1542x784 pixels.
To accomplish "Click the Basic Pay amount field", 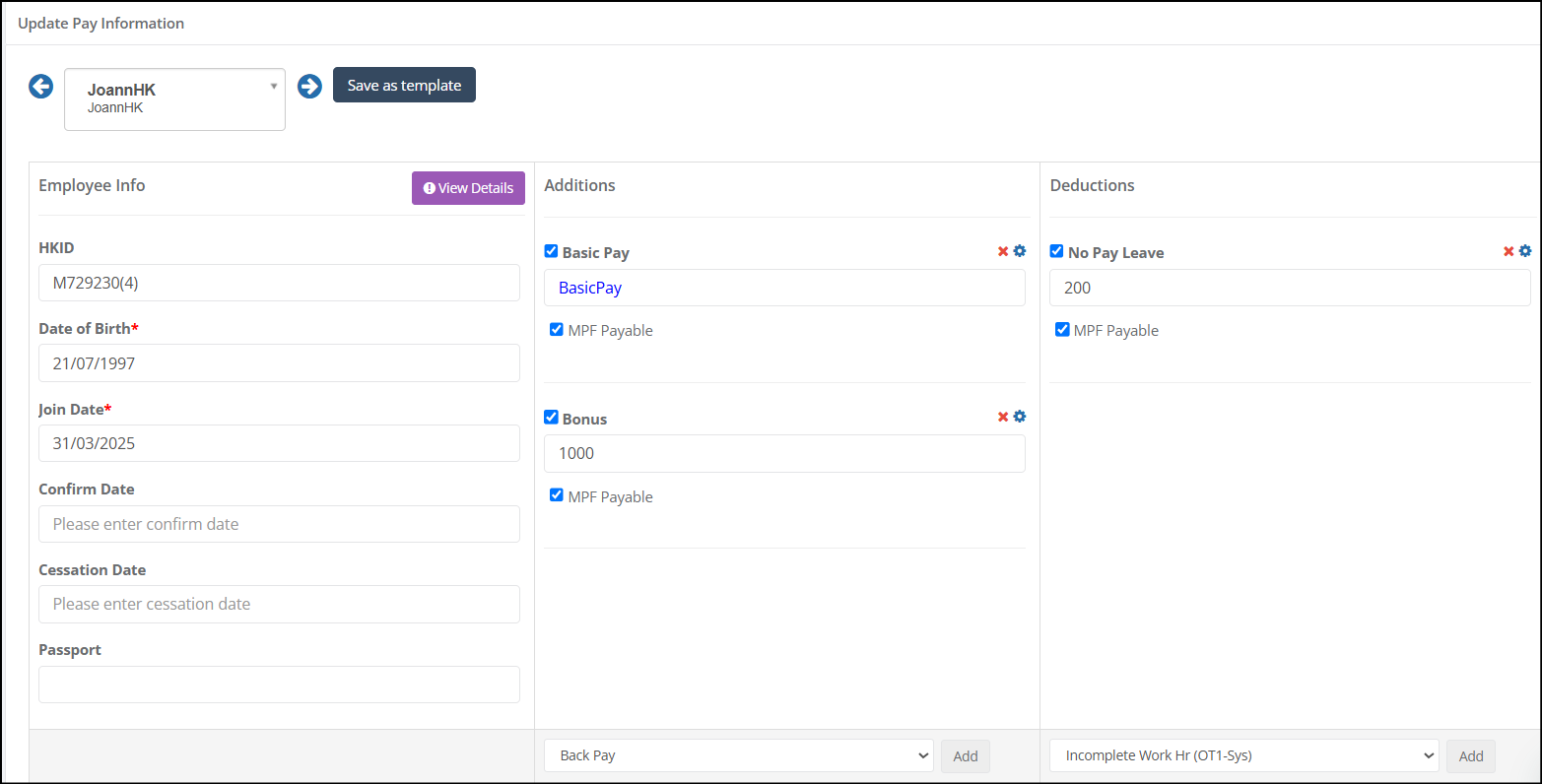I will pos(784,288).
